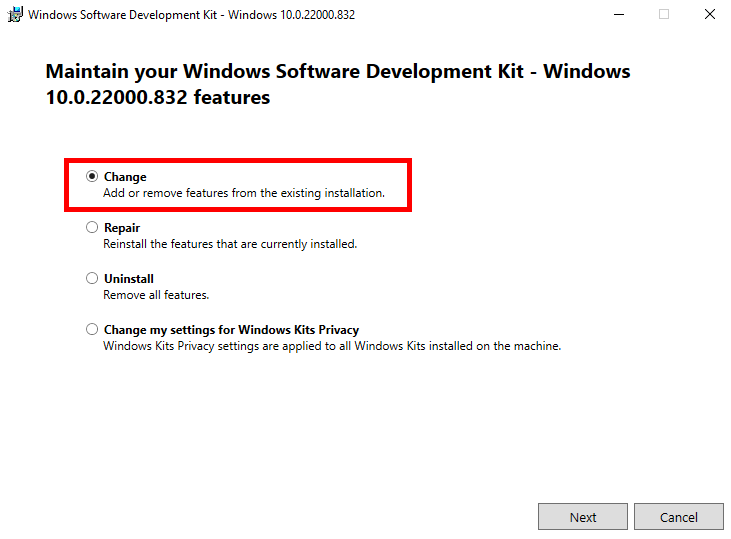The width and height of the screenshot is (731, 539).
Task: Click the bold "Uninstall" option label
Action: click(x=129, y=279)
